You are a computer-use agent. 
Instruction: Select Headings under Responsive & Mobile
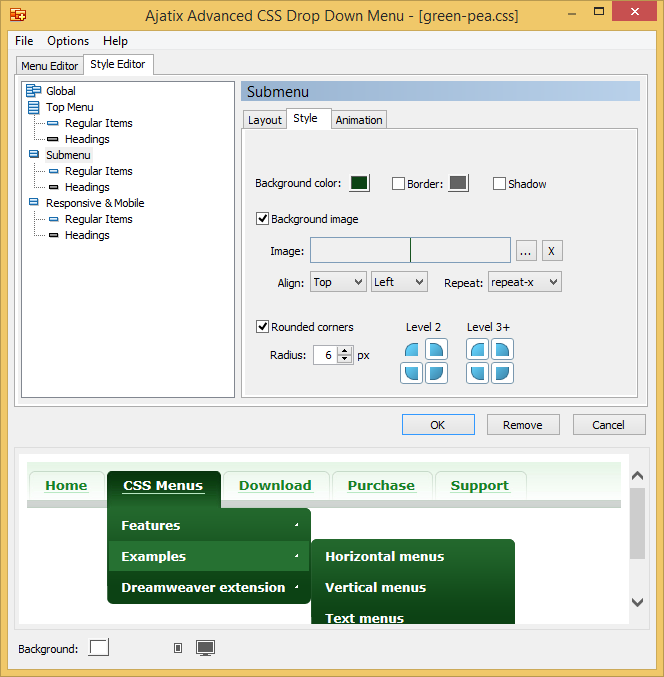87,235
